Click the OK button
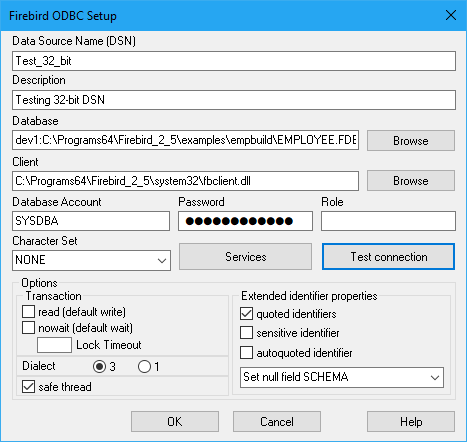467x442 pixels. tap(175, 422)
